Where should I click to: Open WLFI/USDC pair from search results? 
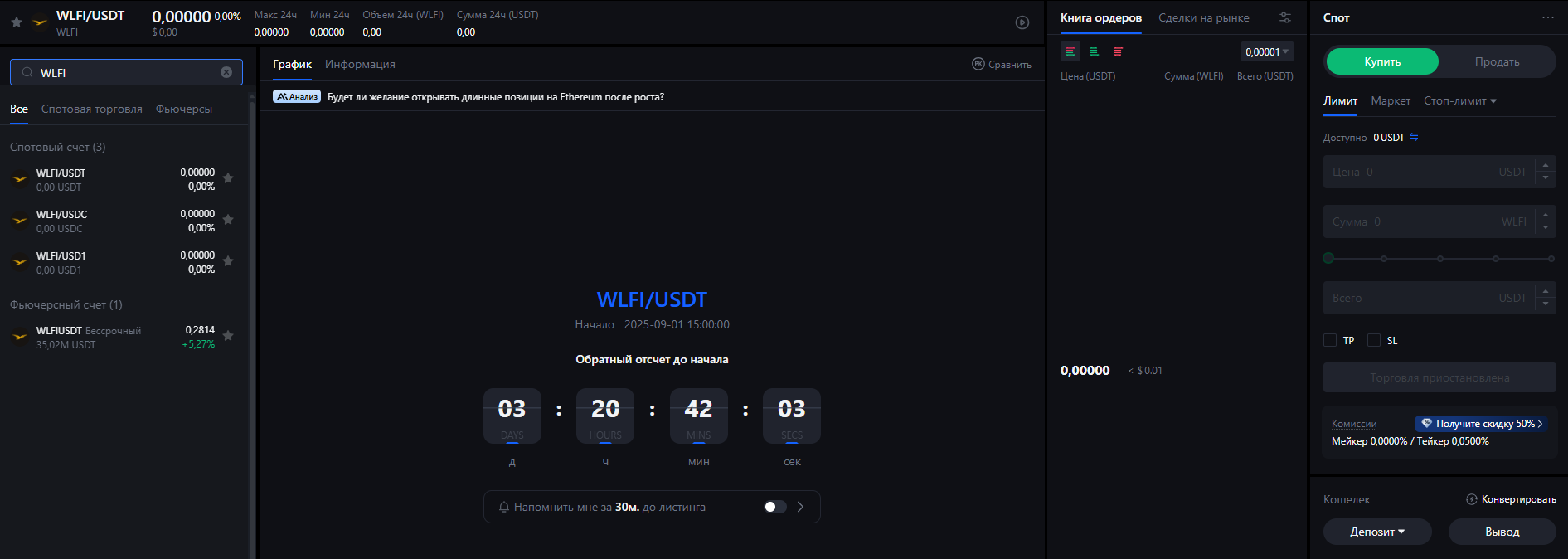click(124, 221)
